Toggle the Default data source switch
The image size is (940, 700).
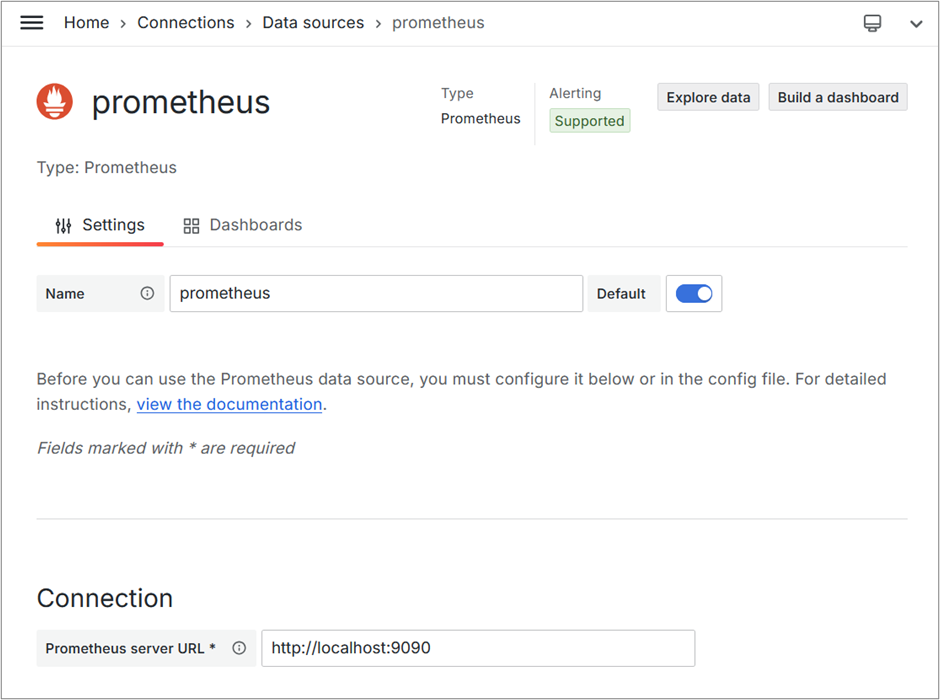coord(694,294)
